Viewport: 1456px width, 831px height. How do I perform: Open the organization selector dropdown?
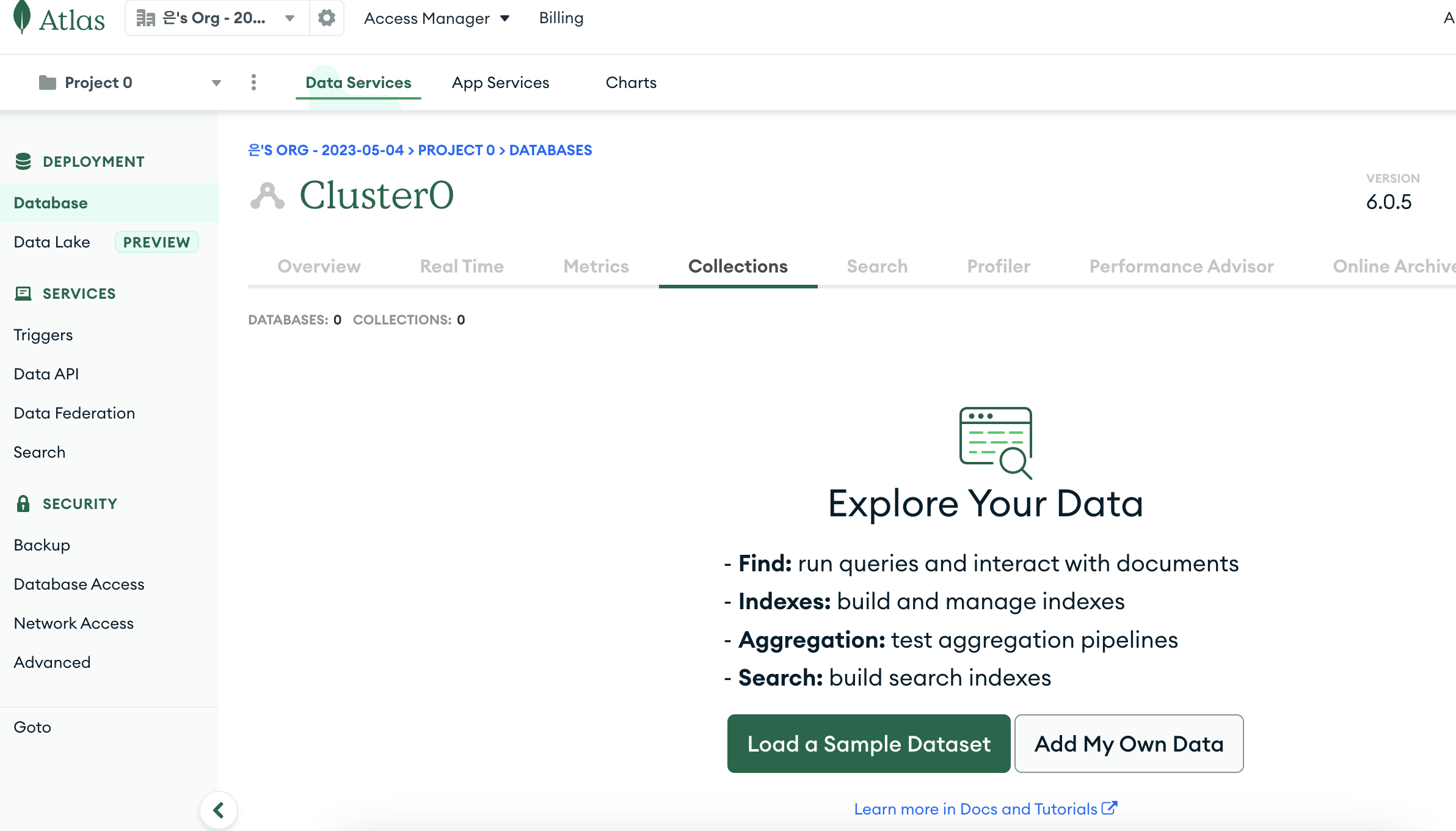coord(217,18)
